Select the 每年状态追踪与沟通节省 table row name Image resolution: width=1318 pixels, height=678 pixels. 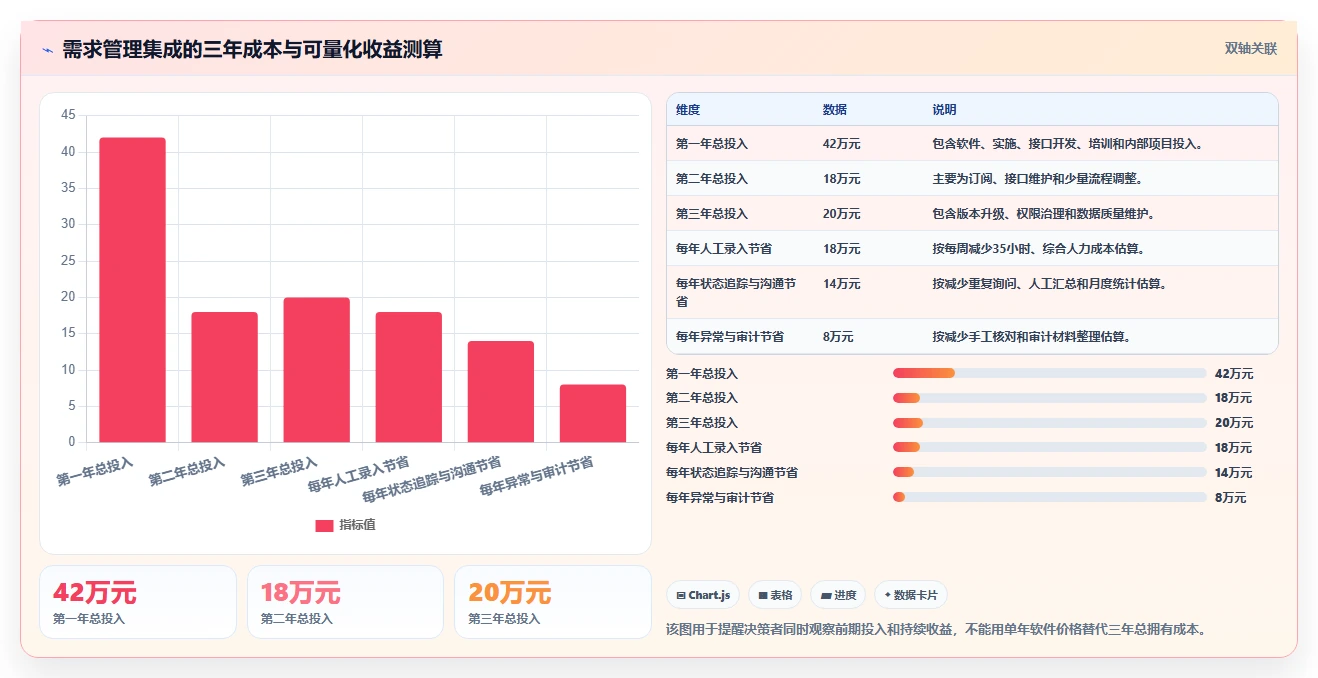click(x=736, y=292)
